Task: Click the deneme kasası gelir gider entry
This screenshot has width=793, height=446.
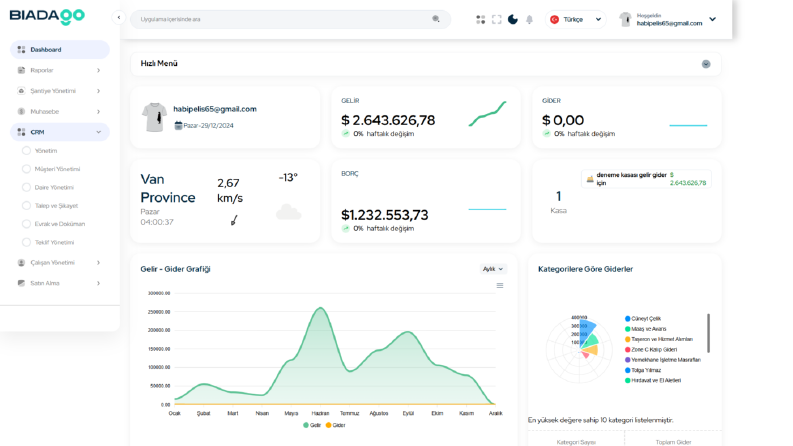Action: tap(646, 179)
